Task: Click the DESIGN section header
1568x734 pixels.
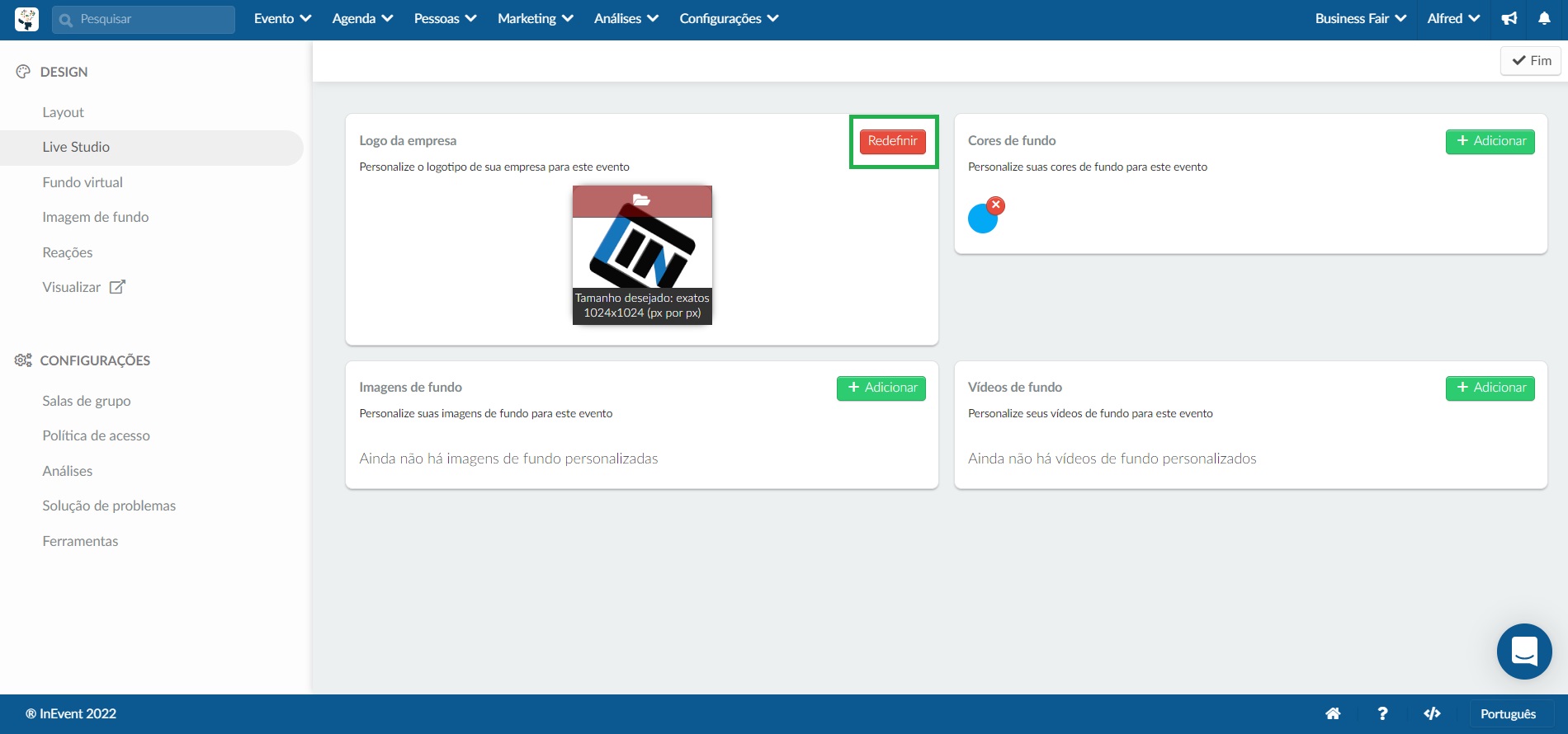Action: (x=64, y=72)
